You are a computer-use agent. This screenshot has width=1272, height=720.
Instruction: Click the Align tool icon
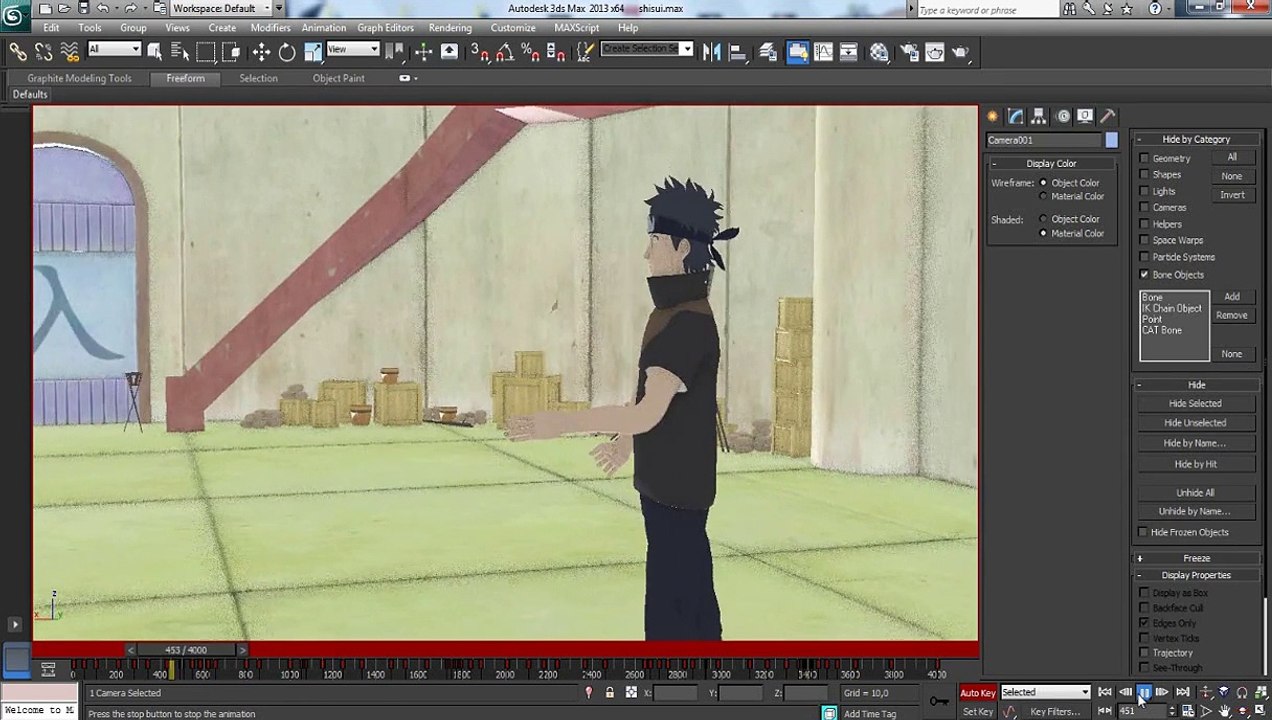tap(738, 52)
